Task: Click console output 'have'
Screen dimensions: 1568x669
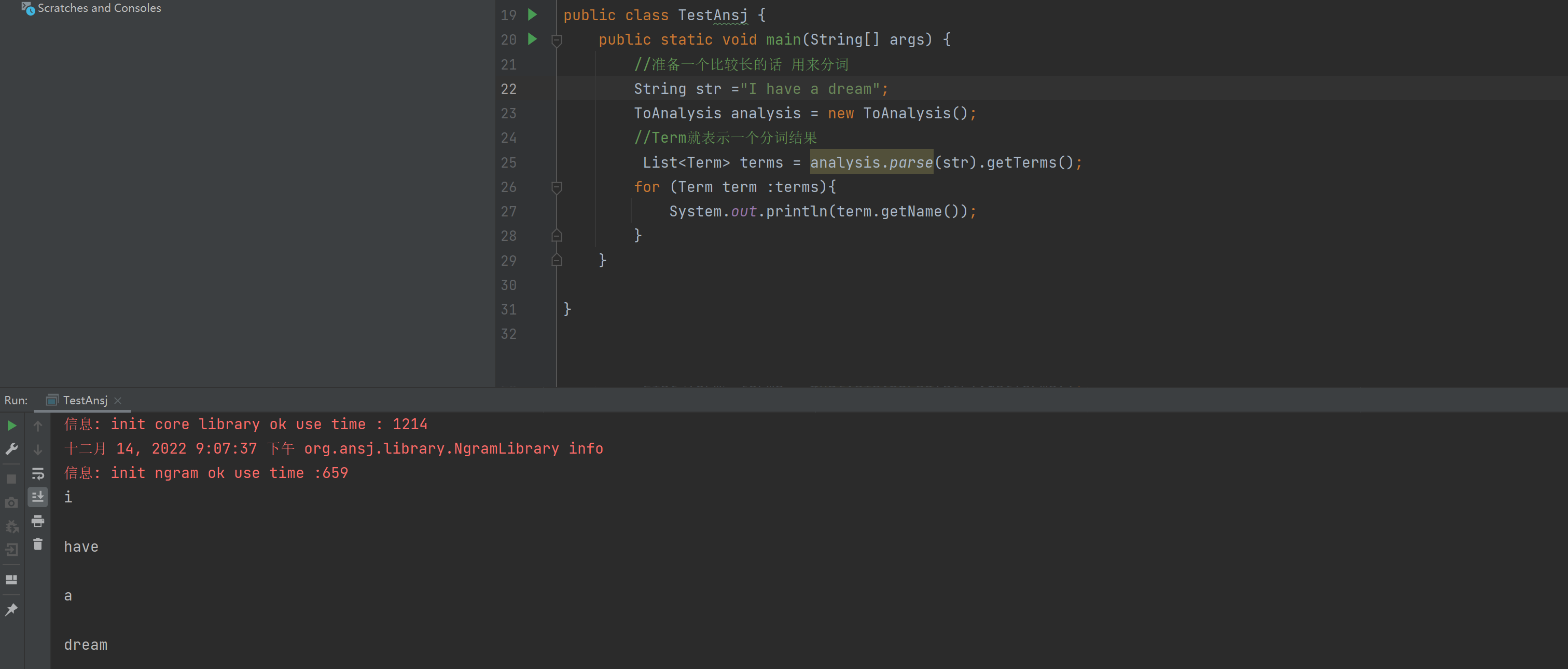Action: (81, 547)
